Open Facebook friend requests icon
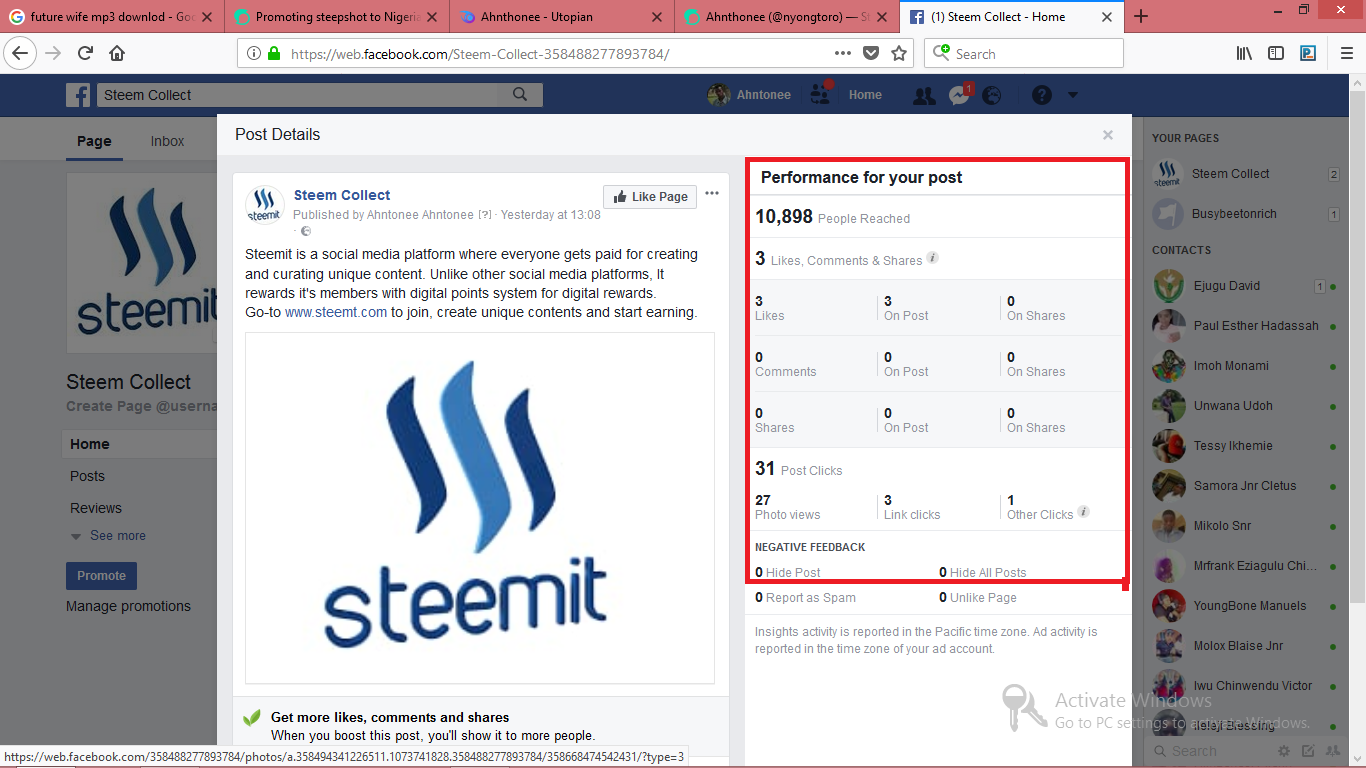The image size is (1366, 768). pyautogui.click(x=924, y=95)
